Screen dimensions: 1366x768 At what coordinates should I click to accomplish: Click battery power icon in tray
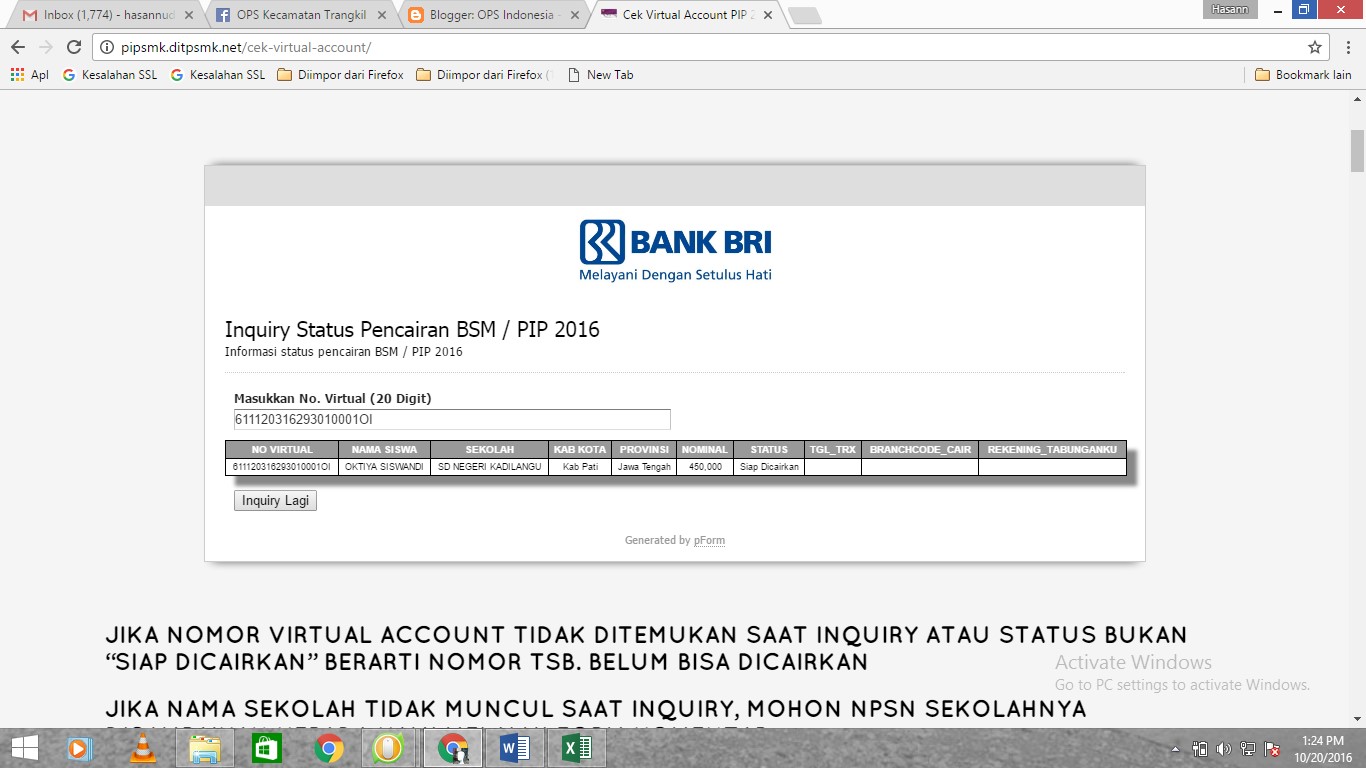tap(1201, 748)
